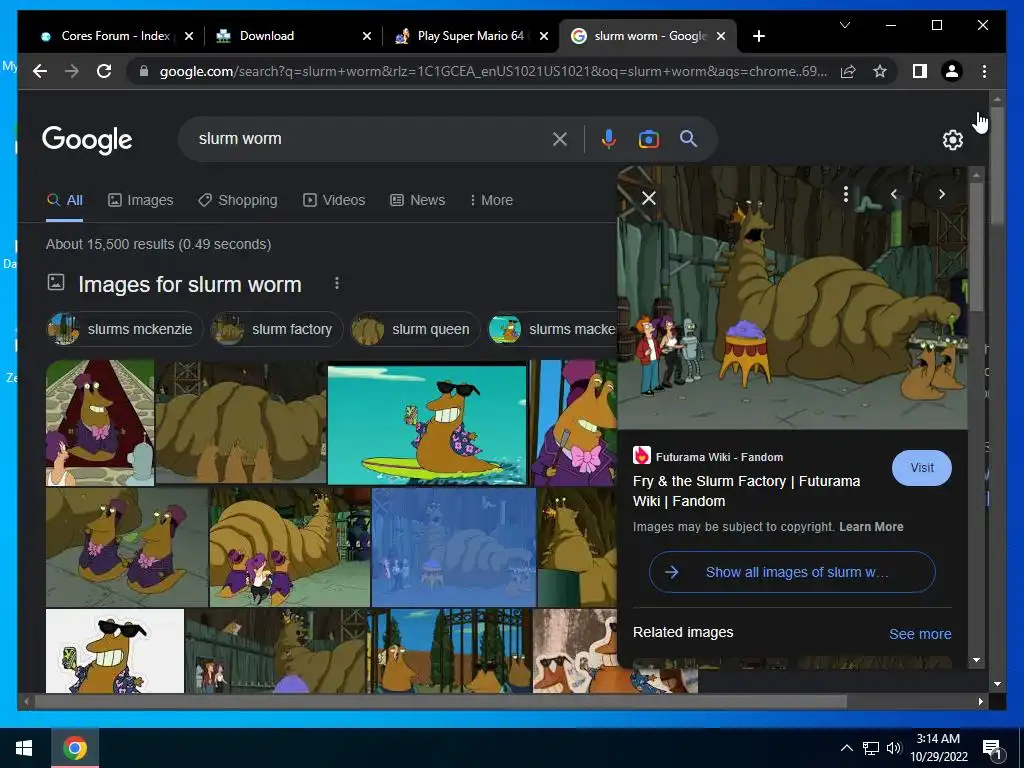Viewport: 1024px width, 768px height.
Task: Click See more related images
Action: 920,633
